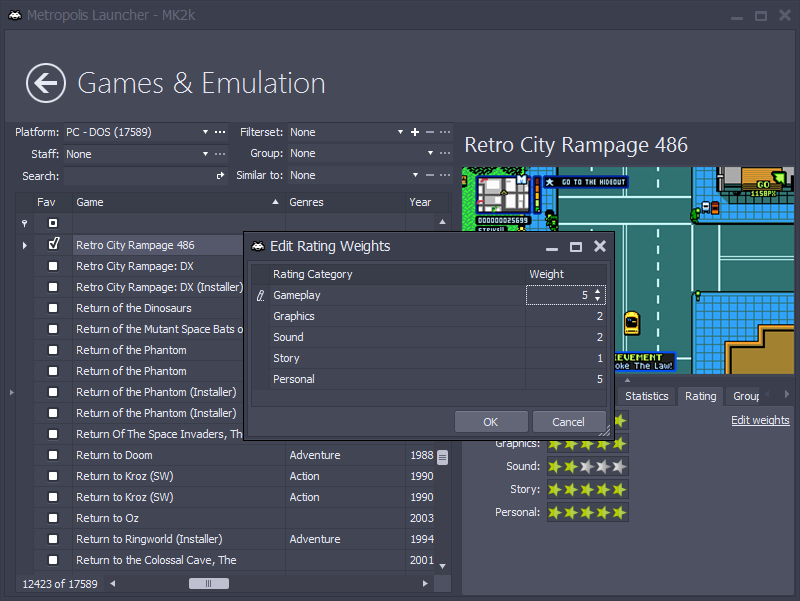Viewport: 800px width, 601px height.
Task: Click the game list scroll-up arrow
Action: click(442, 222)
